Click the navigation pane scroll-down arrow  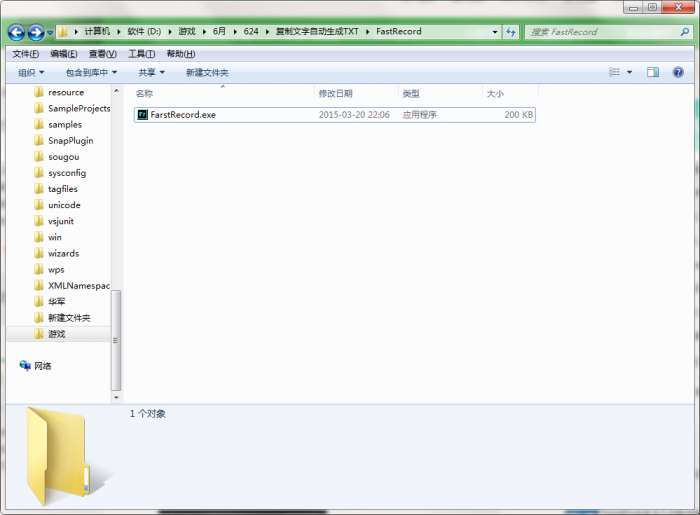[x=116, y=397]
